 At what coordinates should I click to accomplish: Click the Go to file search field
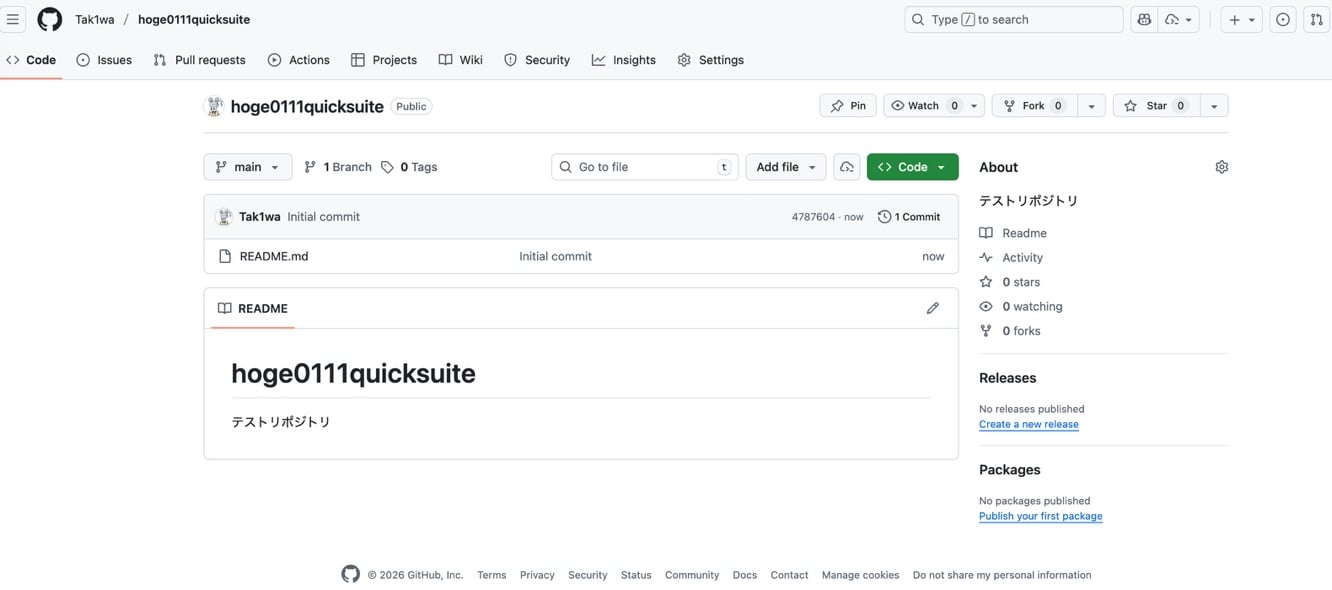[x=643, y=167]
